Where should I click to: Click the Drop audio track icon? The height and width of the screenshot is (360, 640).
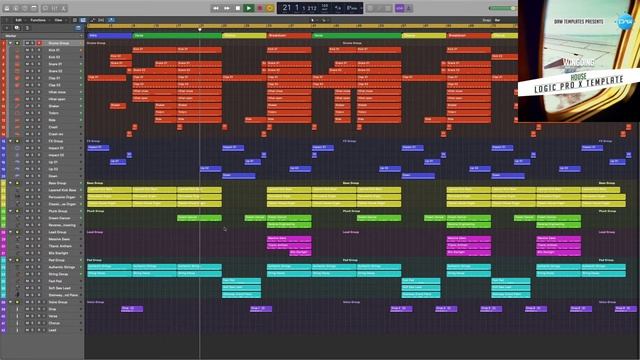click(x=17, y=309)
